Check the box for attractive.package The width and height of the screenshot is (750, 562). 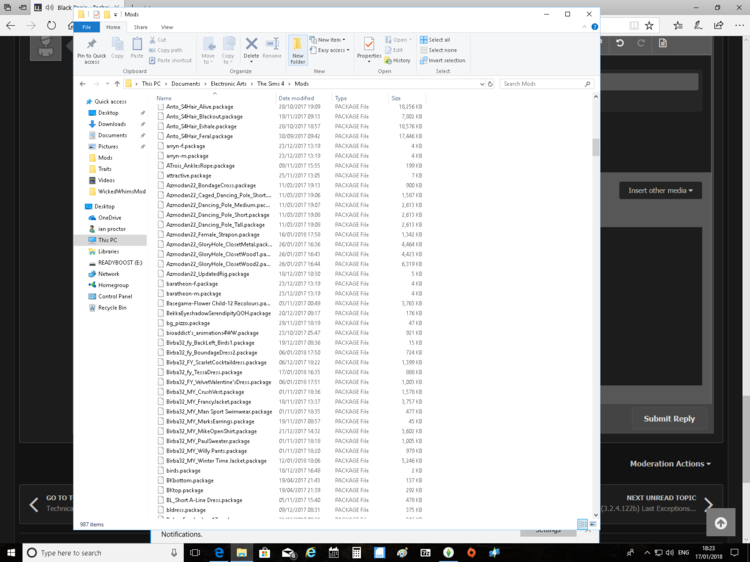point(161,176)
